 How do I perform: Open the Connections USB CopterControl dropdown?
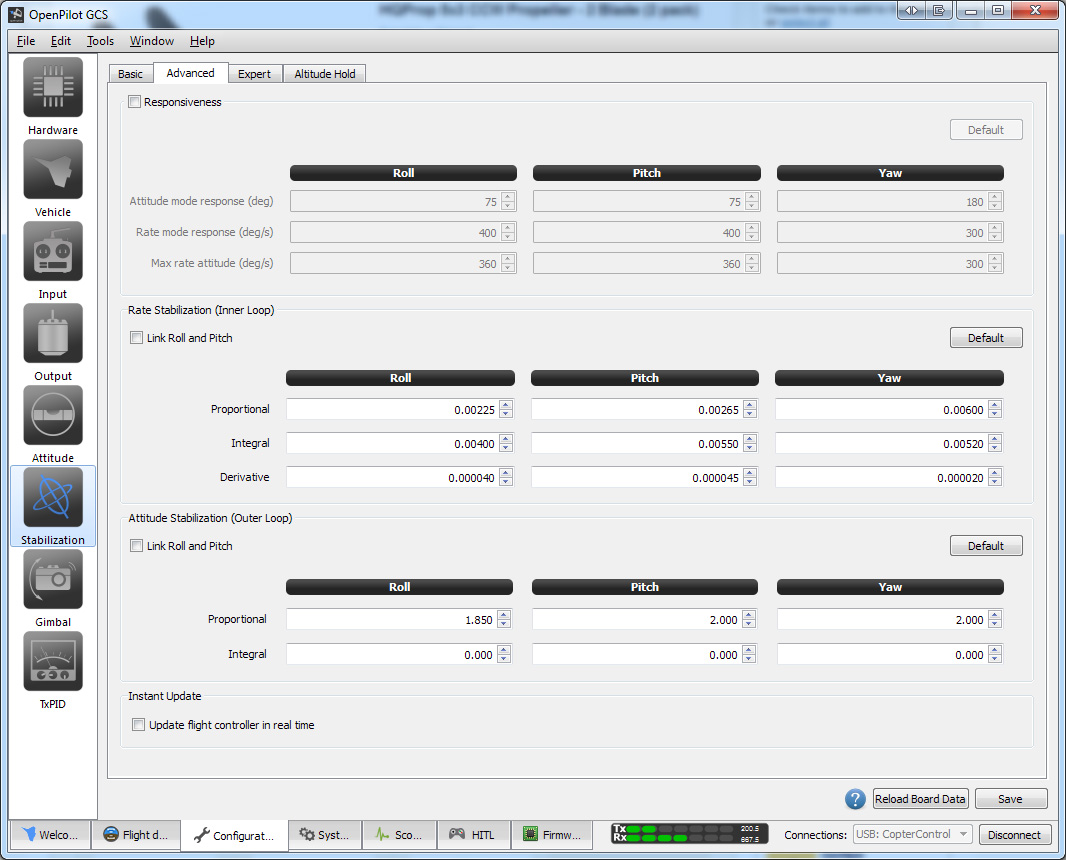pos(912,834)
